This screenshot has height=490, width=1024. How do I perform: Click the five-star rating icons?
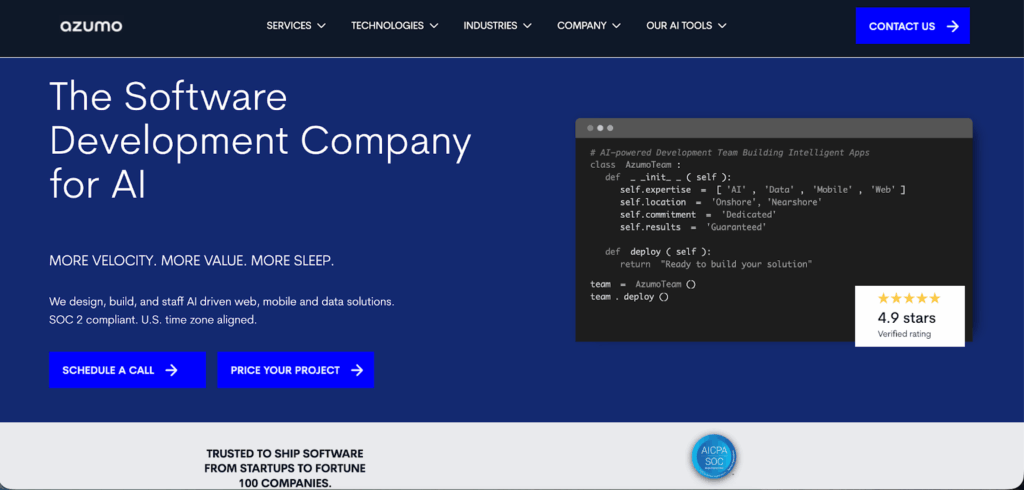point(908,299)
